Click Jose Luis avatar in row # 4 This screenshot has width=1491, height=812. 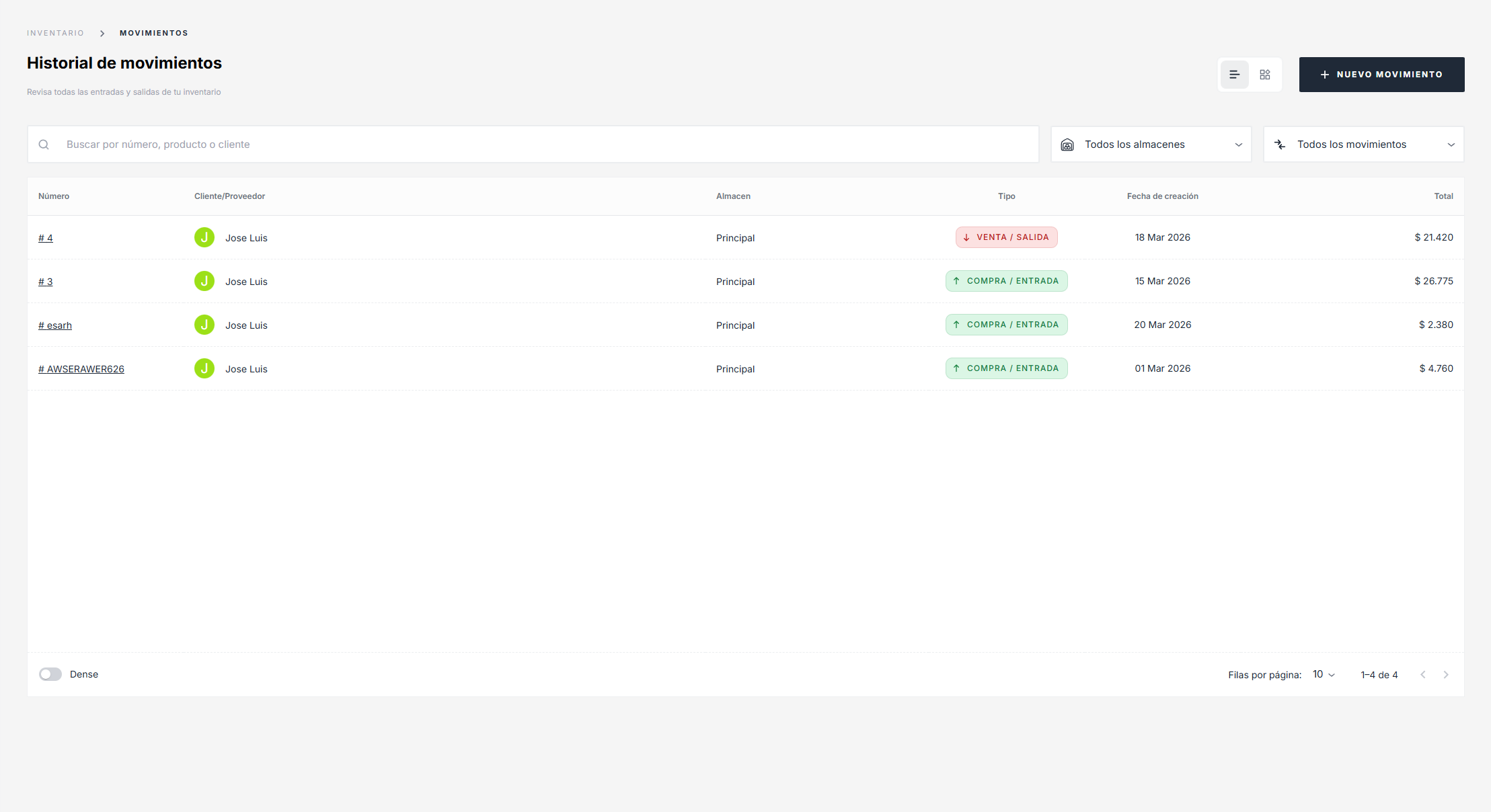pyautogui.click(x=204, y=237)
